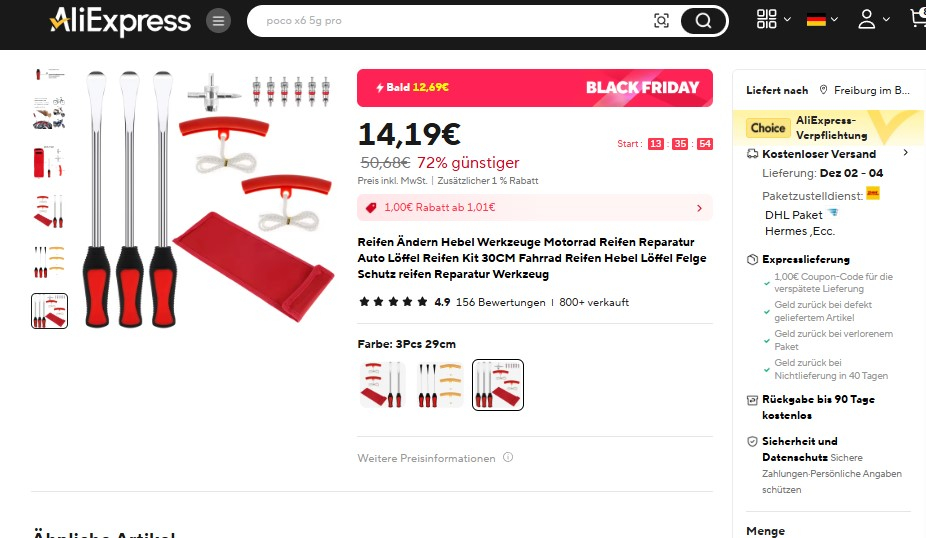Expand the German flag language dropdown
Viewport: 926px width, 538px height.
(x=822, y=19)
